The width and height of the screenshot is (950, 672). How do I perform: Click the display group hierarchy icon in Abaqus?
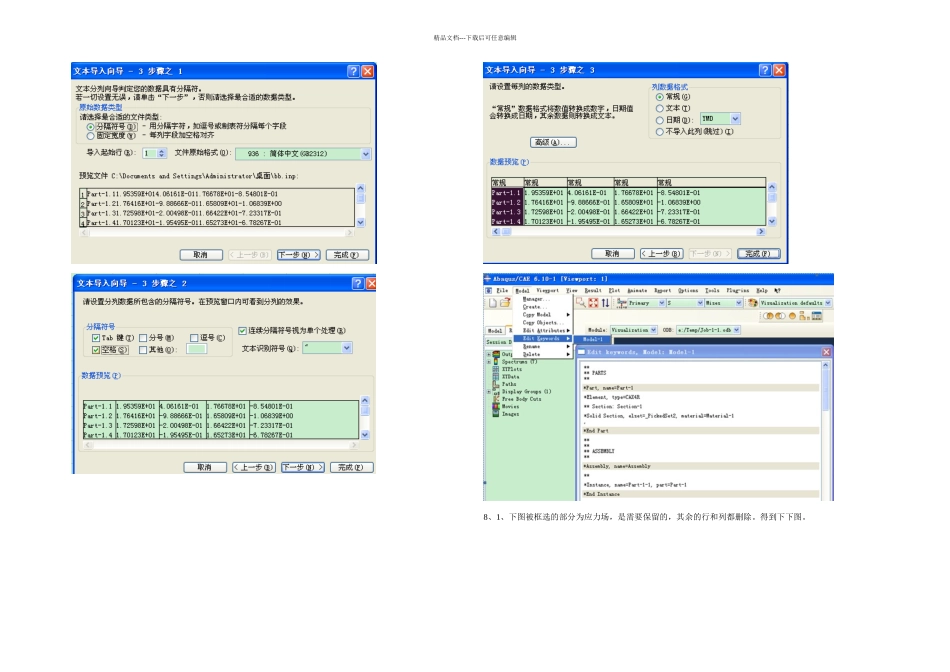(804, 316)
